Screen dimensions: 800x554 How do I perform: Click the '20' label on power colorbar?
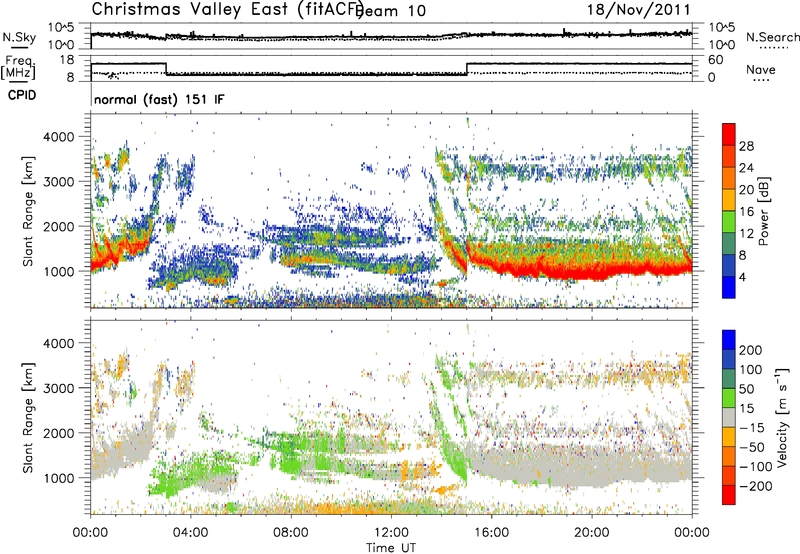click(746, 190)
